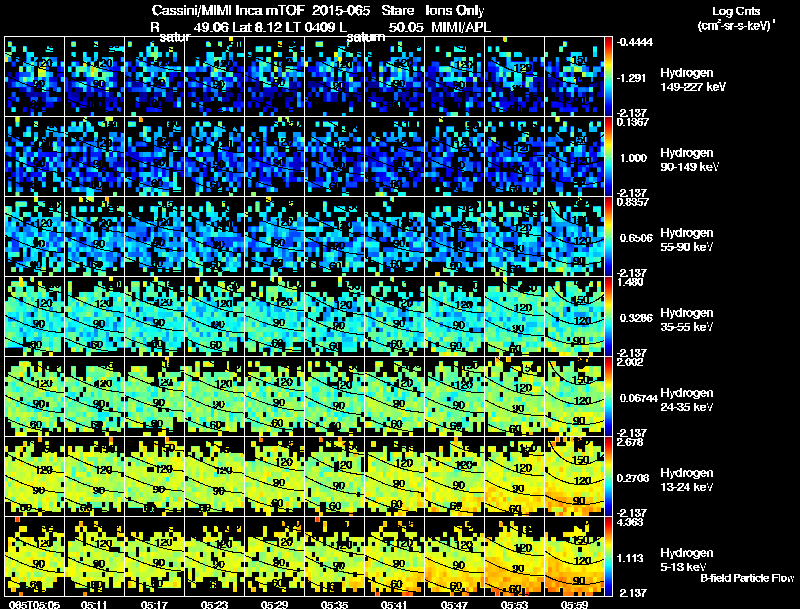This screenshot has height=609, width=800.
Task: Click the Hydrogen 90-149 keV color bar
Action: pyautogui.click(x=608, y=157)
